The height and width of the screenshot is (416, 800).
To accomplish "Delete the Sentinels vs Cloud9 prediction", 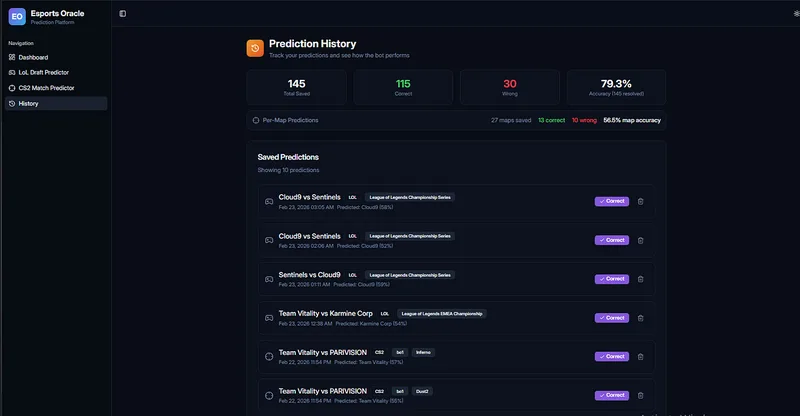I will click(640, 279).
